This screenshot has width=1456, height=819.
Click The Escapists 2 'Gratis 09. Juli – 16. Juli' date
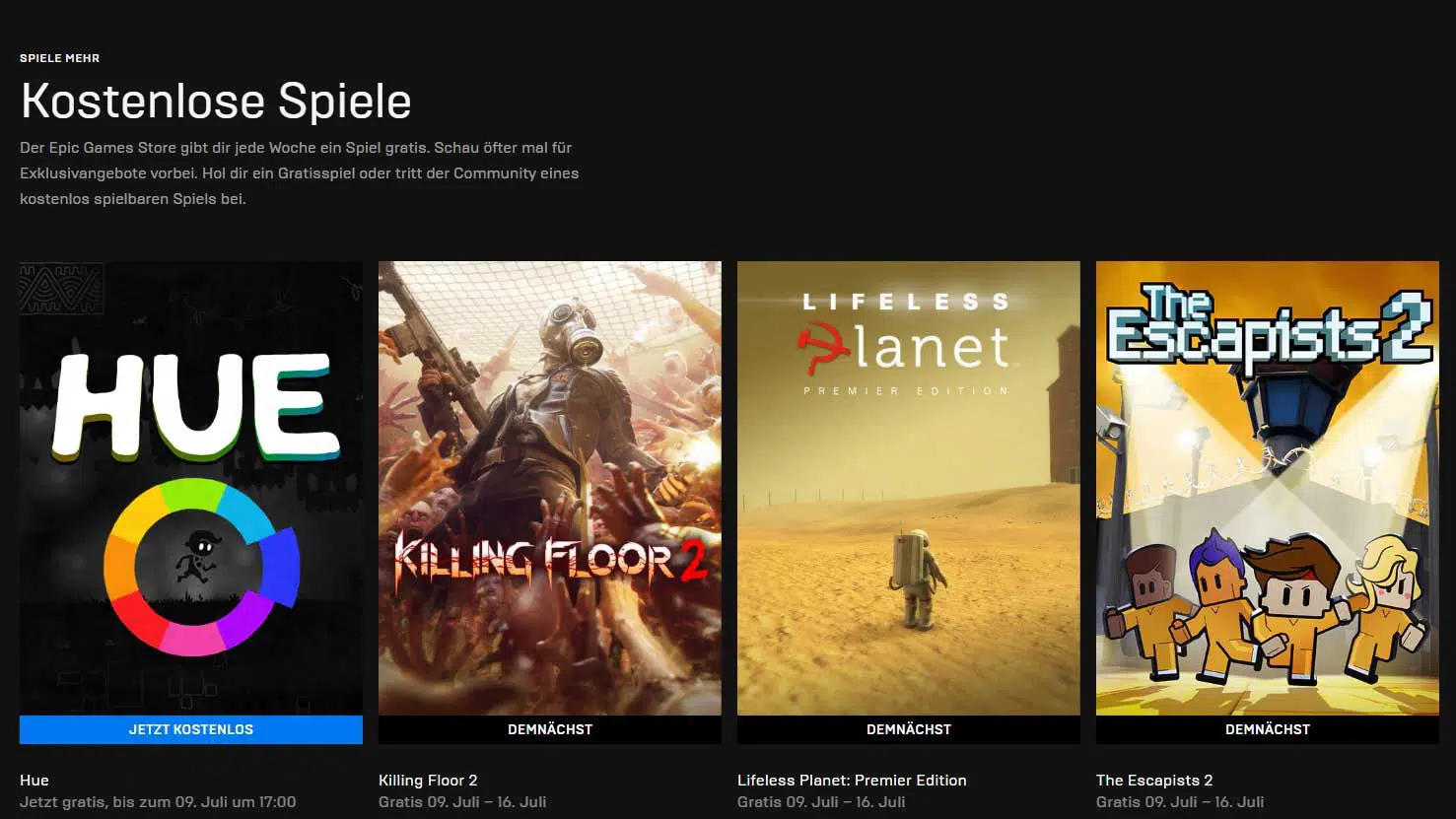(1180, 802)
